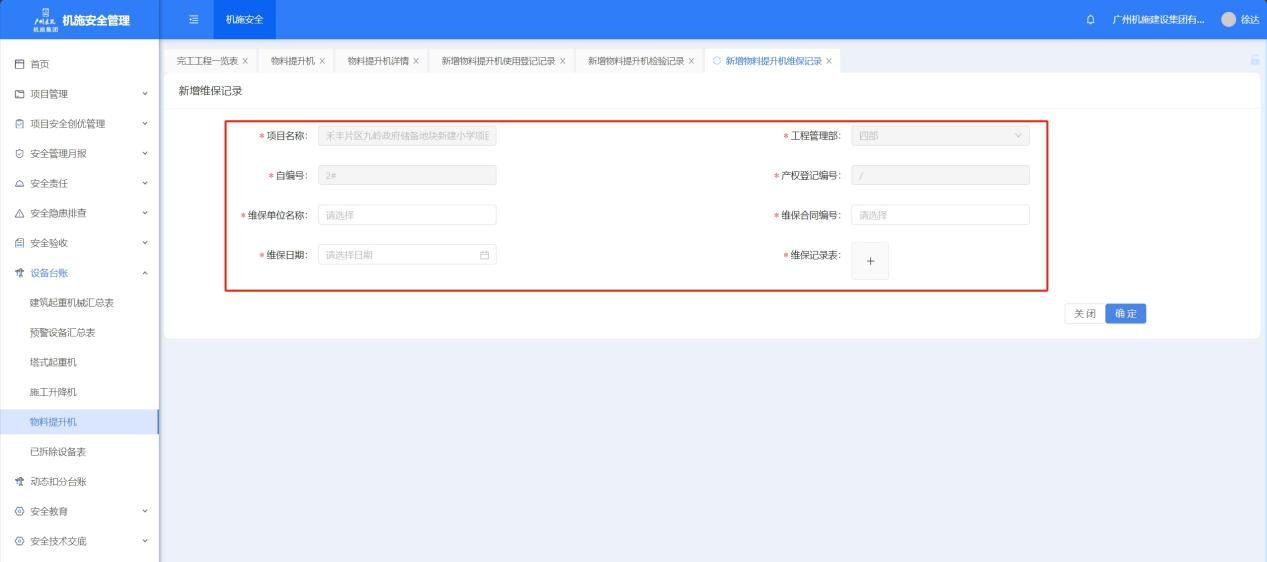Click the 关闭 button

1084,314
